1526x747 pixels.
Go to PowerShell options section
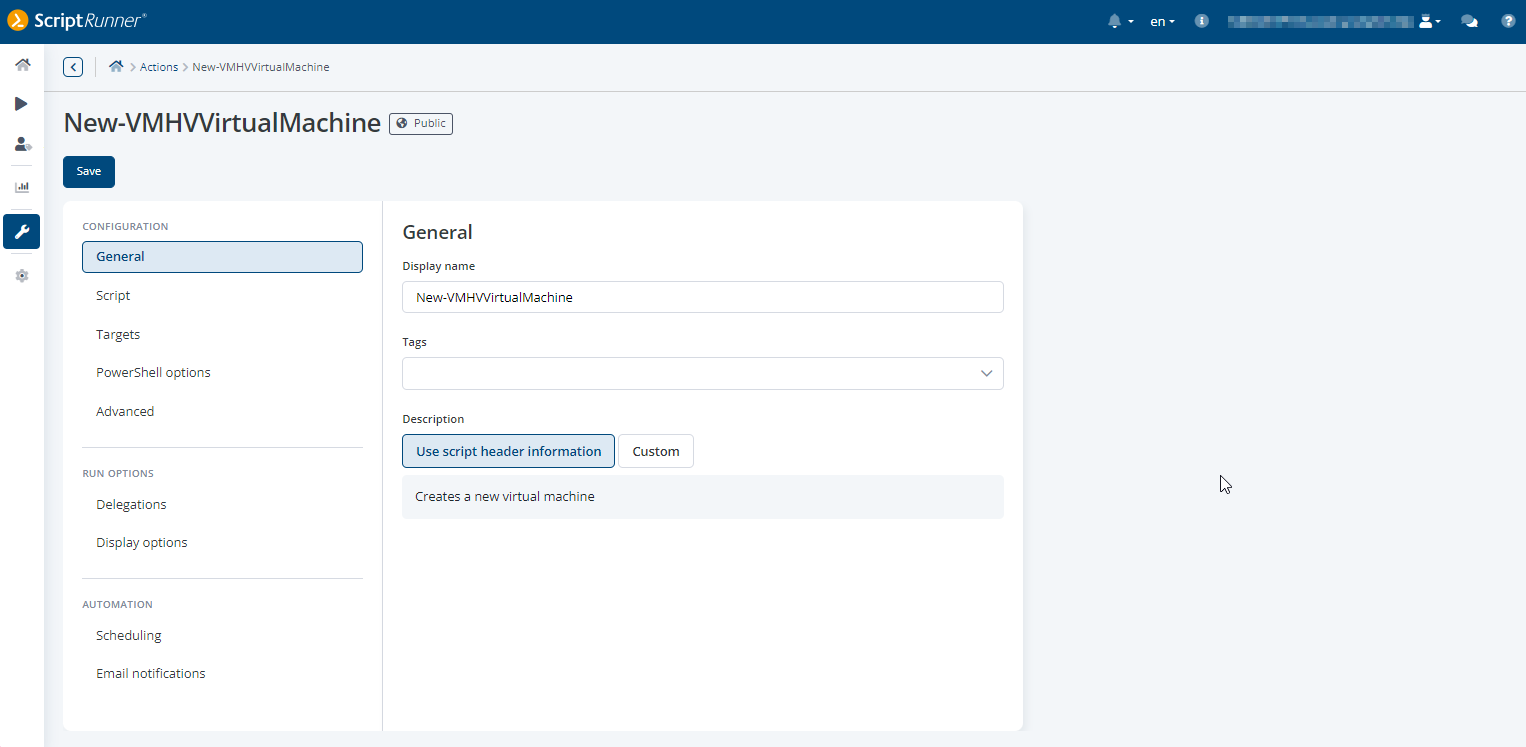[x=153, y=373]
